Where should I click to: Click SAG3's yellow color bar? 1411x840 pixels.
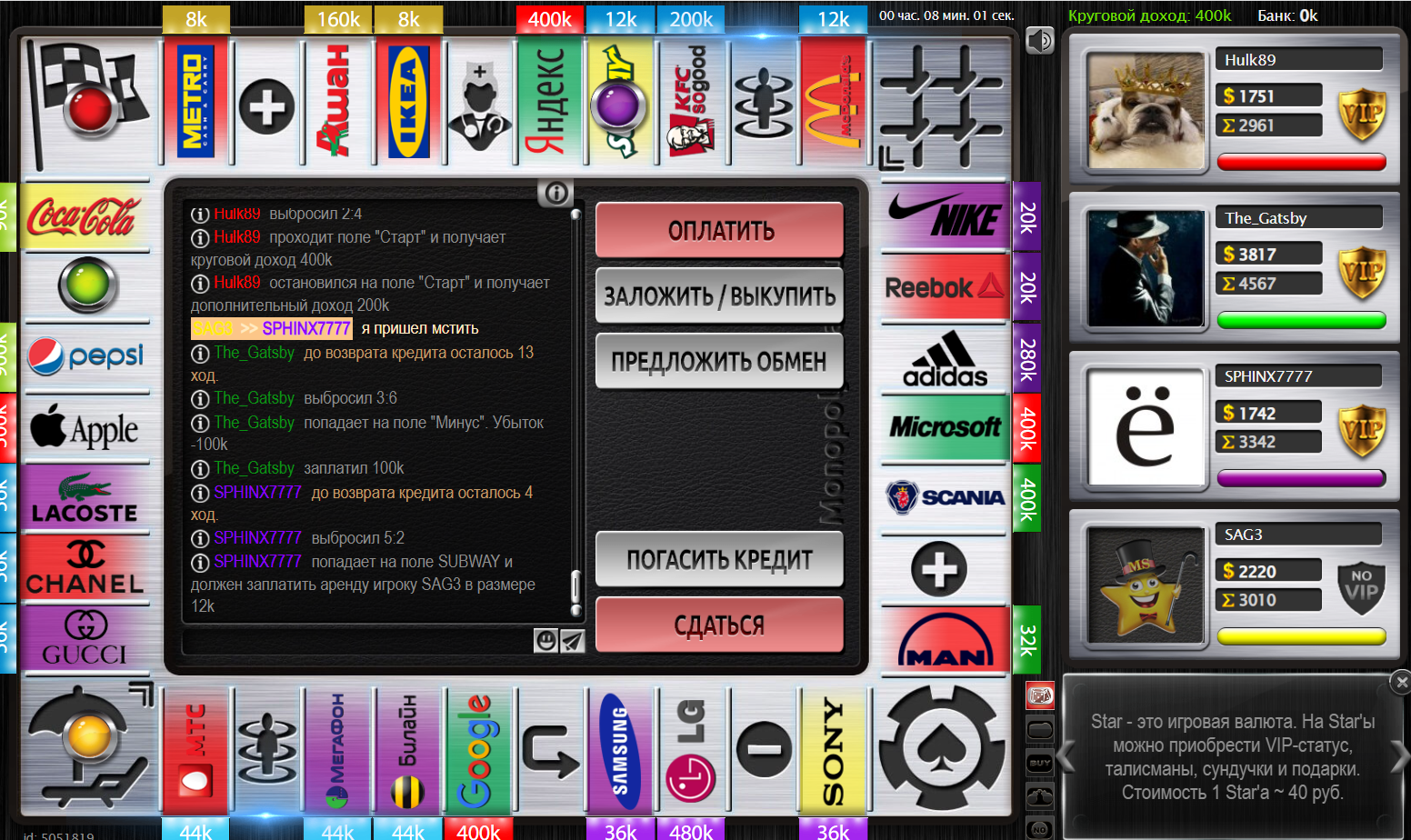[x=1301, y=636]
